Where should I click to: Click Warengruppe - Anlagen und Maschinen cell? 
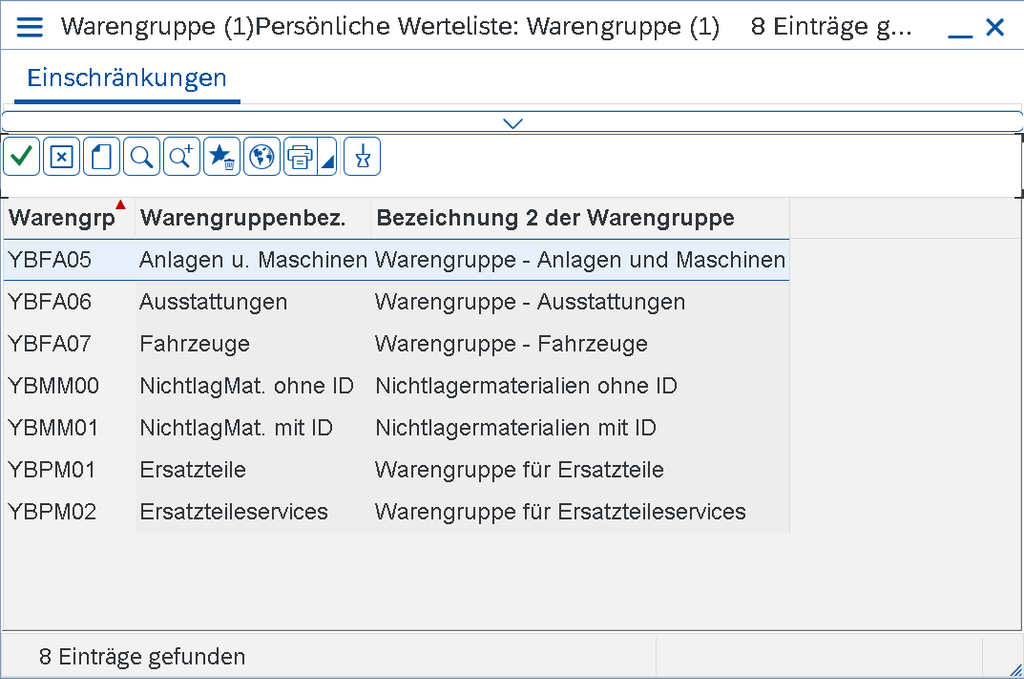tap(580, 260)
